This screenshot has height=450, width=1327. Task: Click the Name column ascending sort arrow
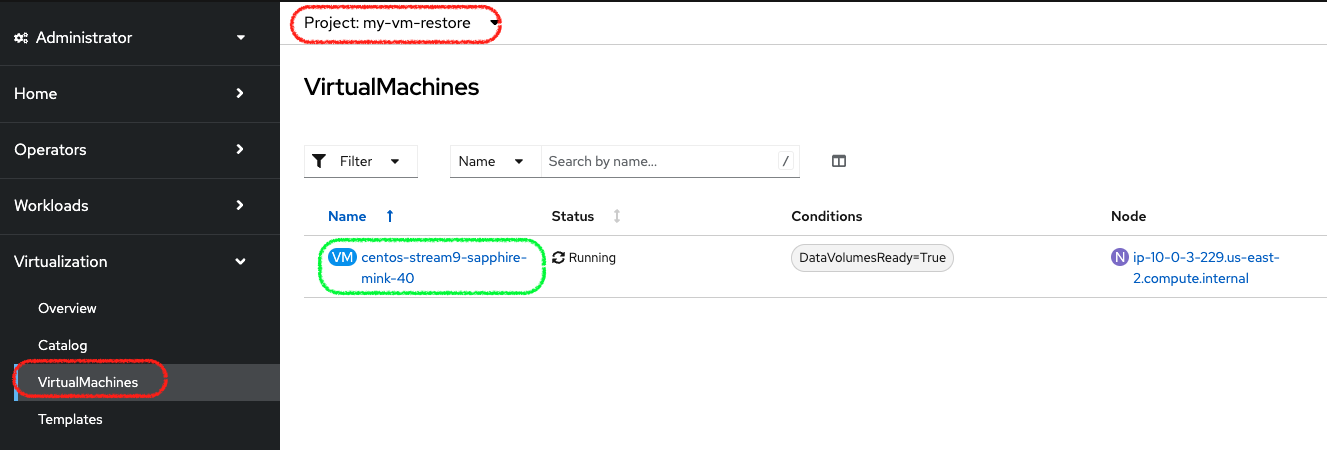(390, 216)
